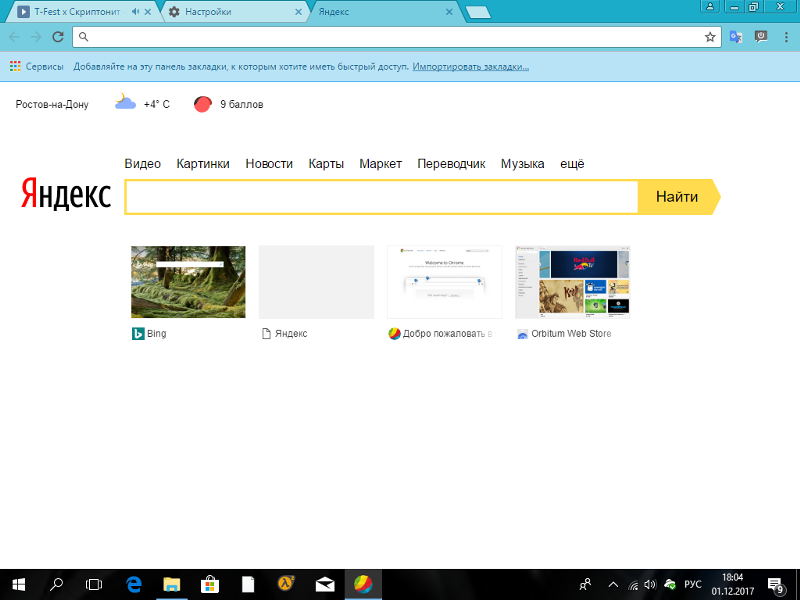This screenshot has width=800, height=600.
Task: Open Windows search from the taskbar
Action: 56,584
